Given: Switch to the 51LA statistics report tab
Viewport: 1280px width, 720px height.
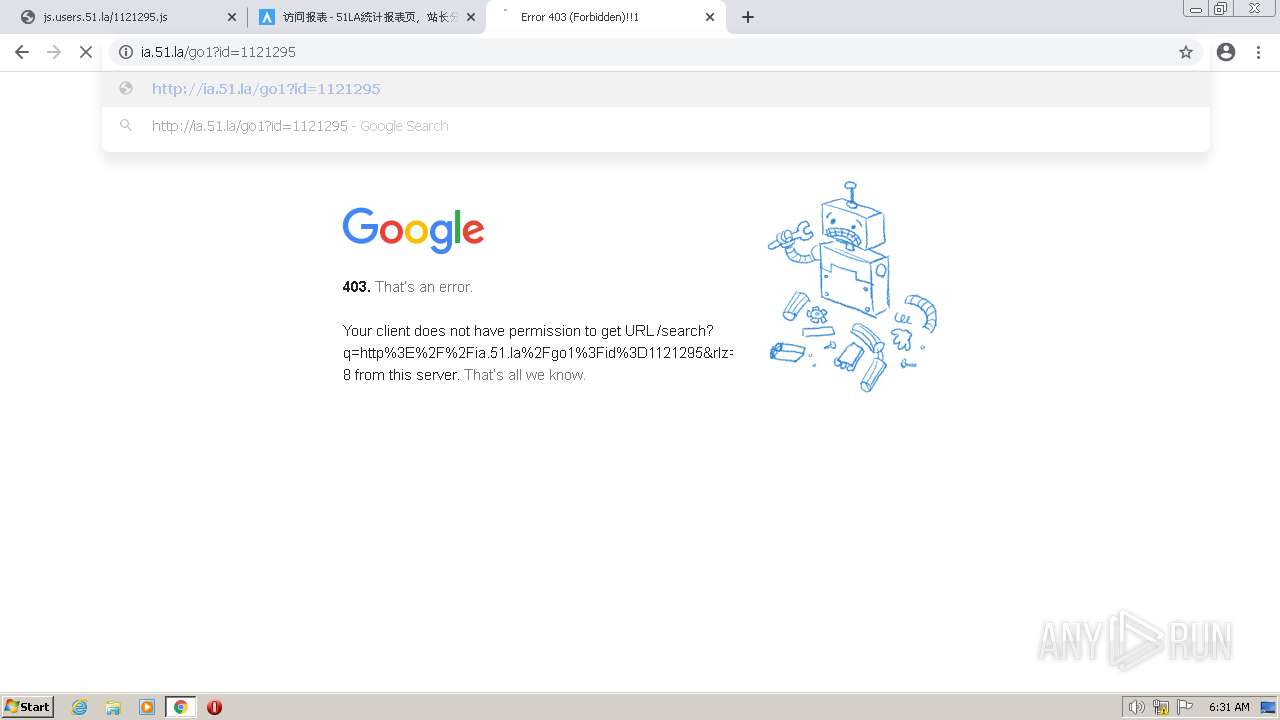Looking at the screenshot, I should point(366,17).
